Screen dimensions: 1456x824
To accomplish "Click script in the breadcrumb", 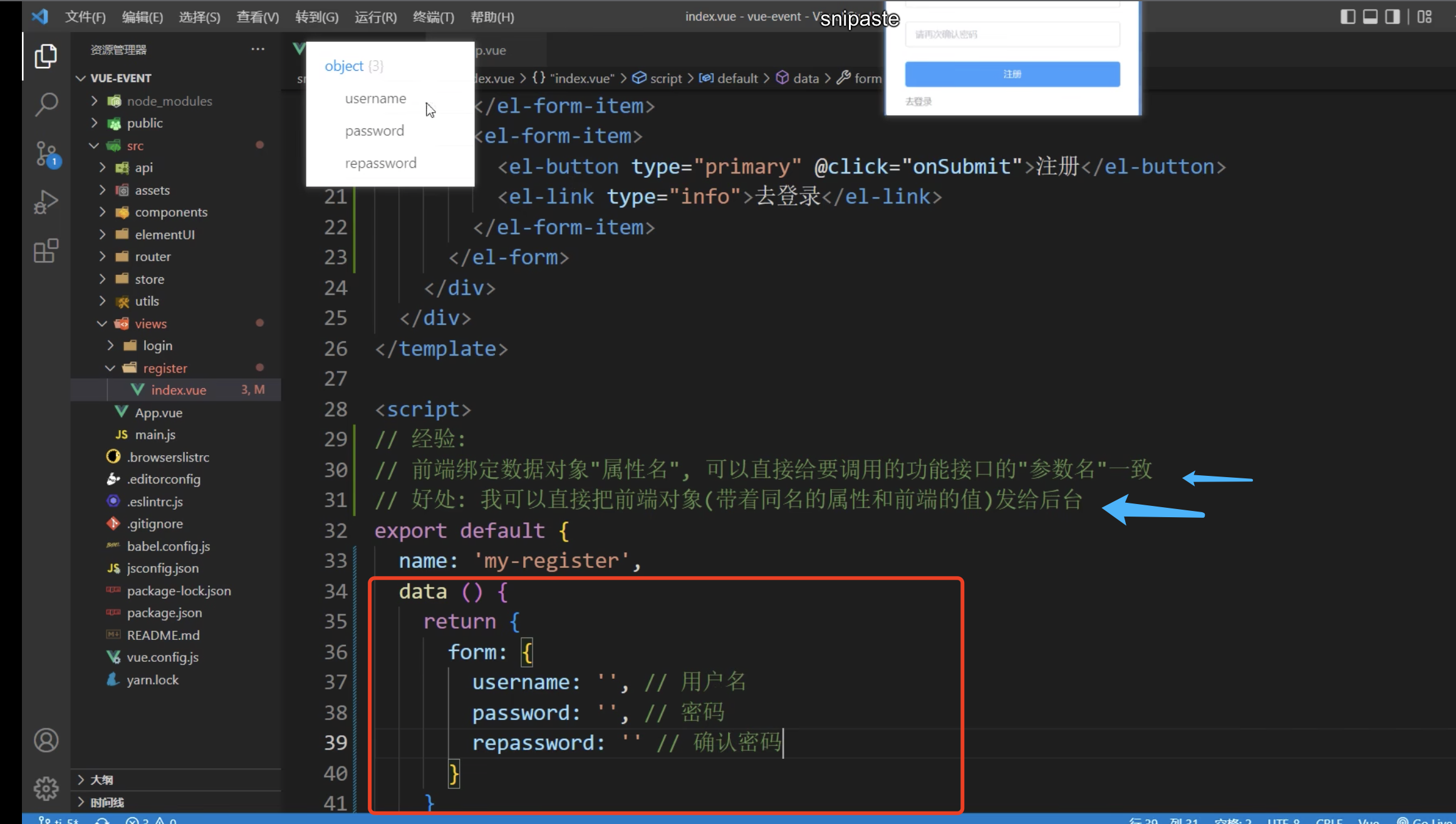I will [657, 78].
